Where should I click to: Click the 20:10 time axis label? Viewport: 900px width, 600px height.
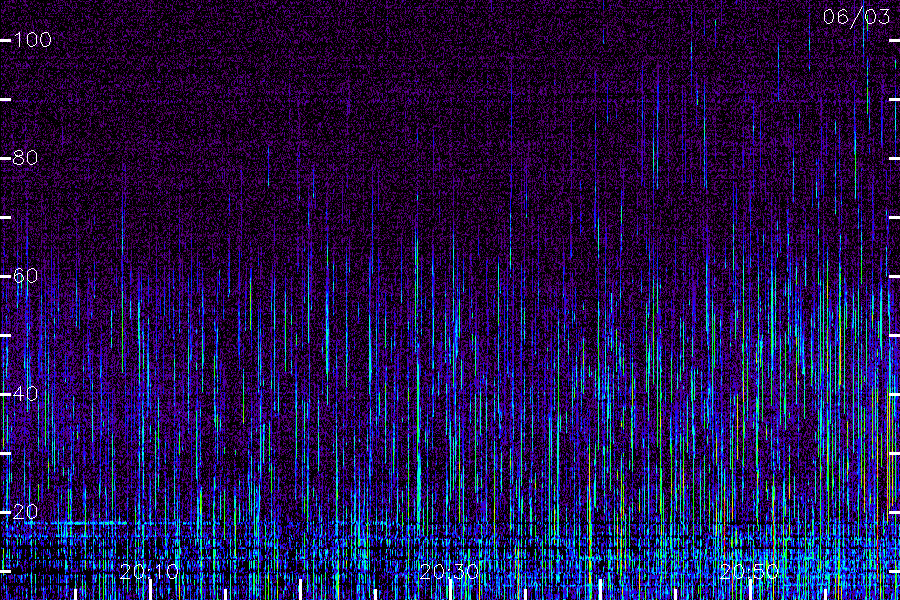tap(149, 572)
